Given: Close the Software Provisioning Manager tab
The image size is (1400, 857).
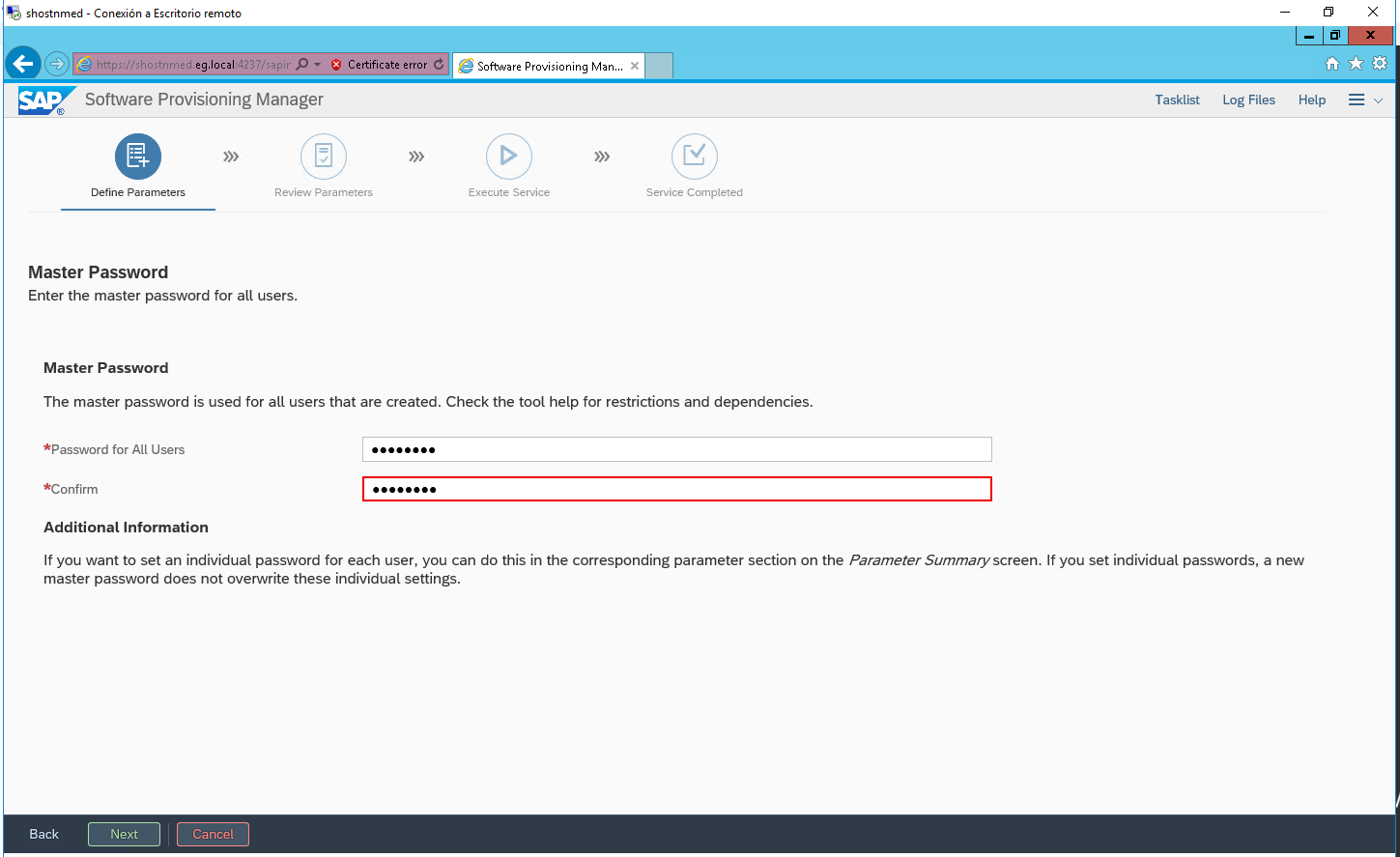Looking at the screenshot, I should [x=635, y=66].
